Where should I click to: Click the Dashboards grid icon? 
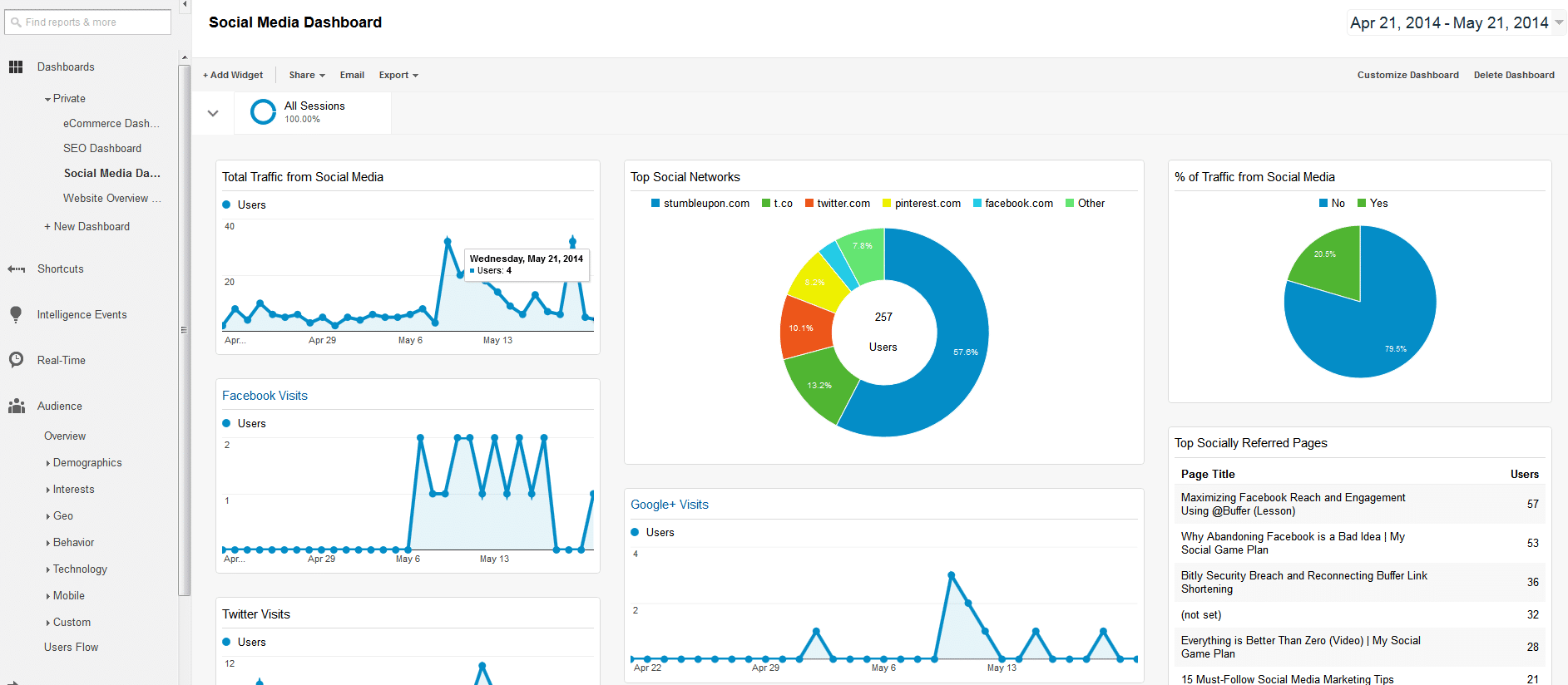click(x=16, y=67)
